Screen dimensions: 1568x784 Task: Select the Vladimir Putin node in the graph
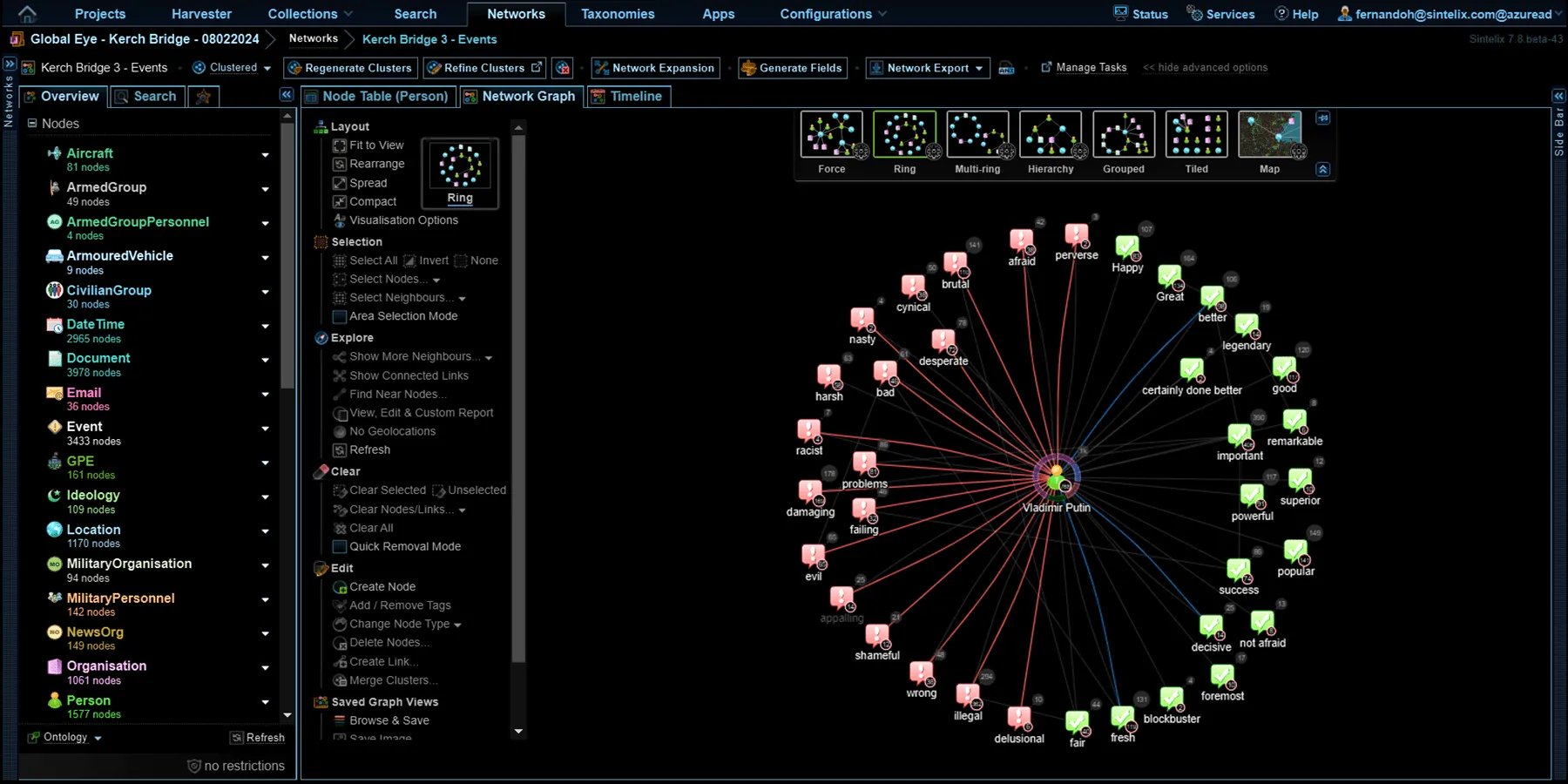tap(1056, 479)
